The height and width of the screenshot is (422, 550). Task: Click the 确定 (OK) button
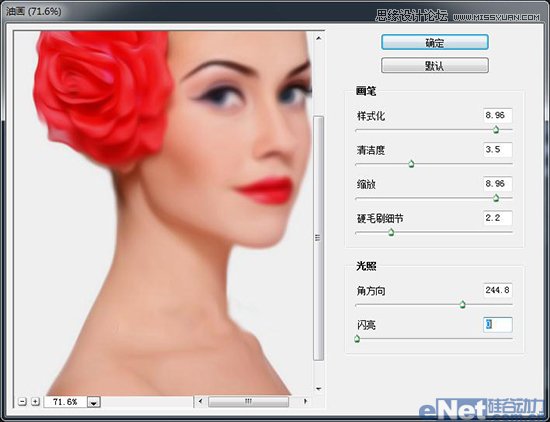tap(435, 42)
